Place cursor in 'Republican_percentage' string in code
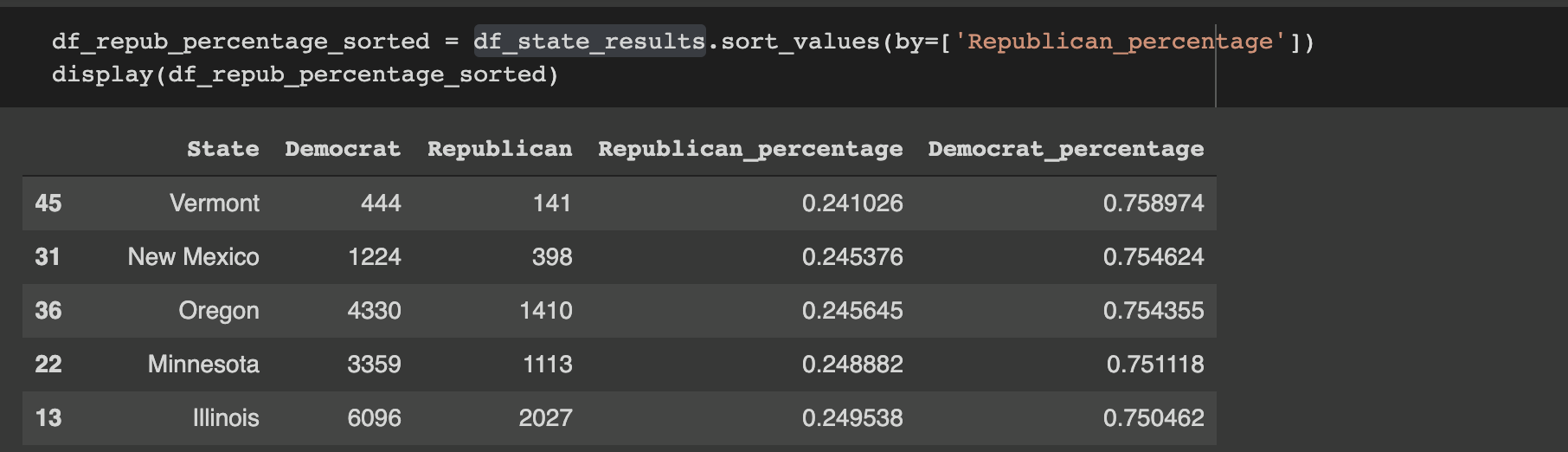1568x452 pixels. click(x=1120, y=42)
